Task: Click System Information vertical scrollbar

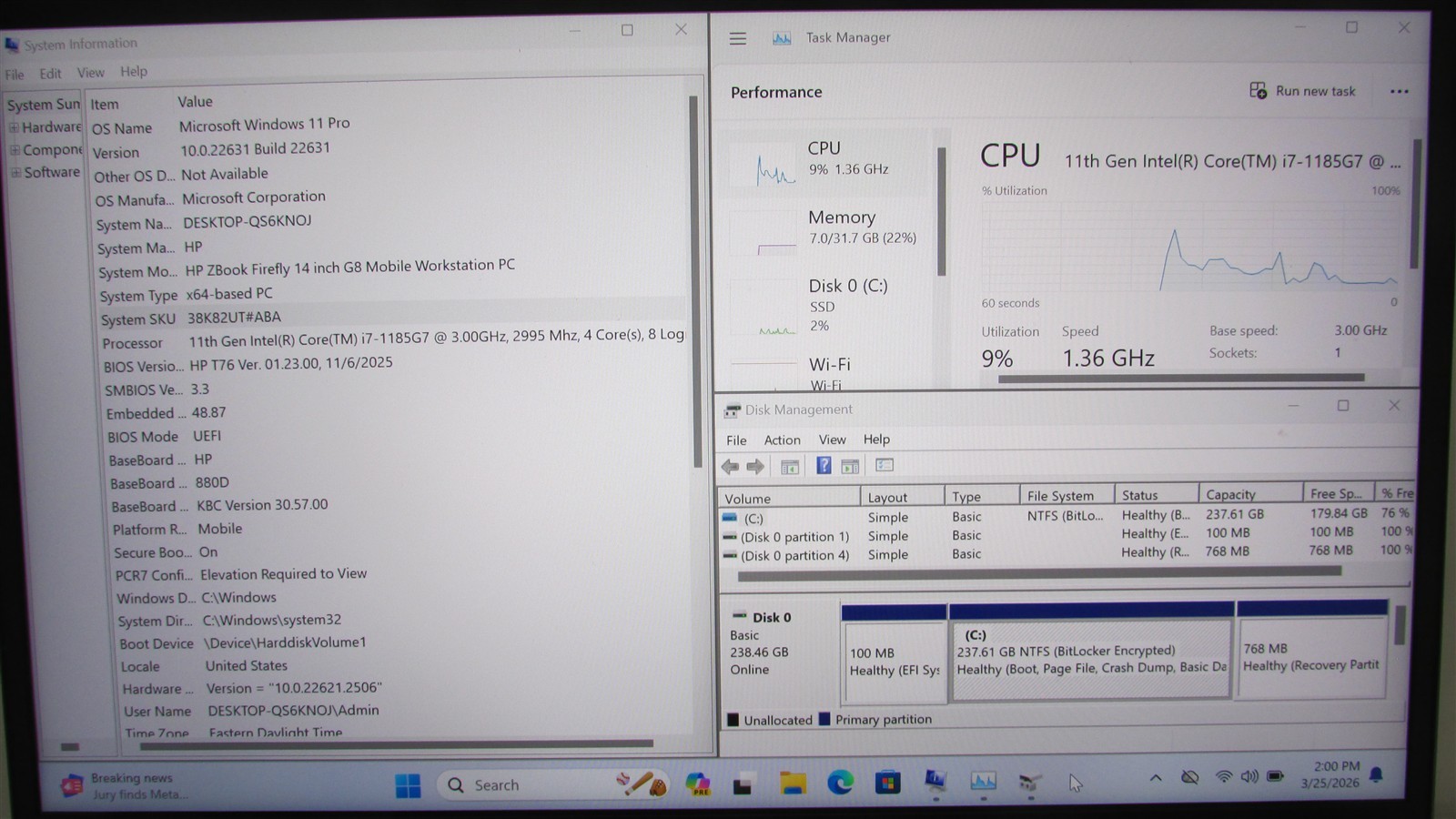Action: (x=694, y=282)
